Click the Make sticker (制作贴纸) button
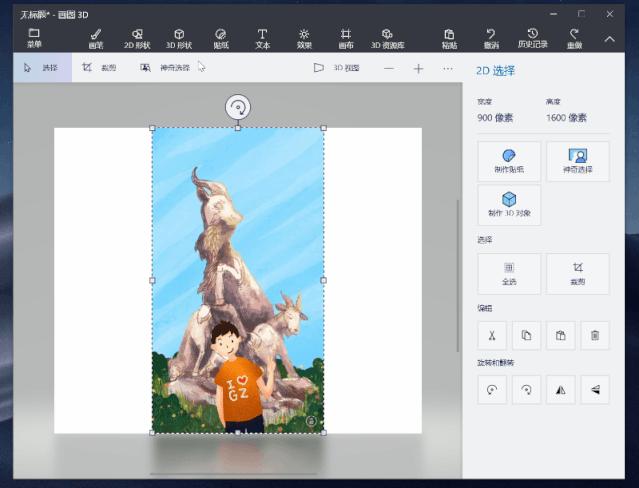The height and width of the screenshot is (488, 639). click(x=509, y=161)
